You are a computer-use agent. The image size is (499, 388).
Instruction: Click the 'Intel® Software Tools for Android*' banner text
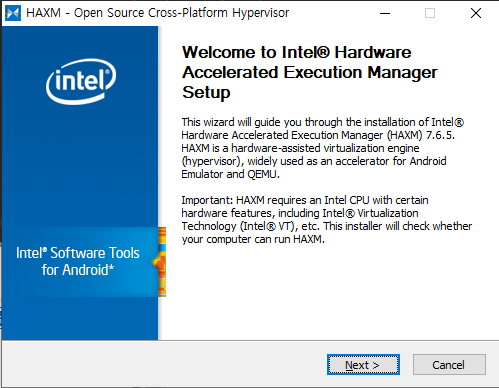coord(78,261)
